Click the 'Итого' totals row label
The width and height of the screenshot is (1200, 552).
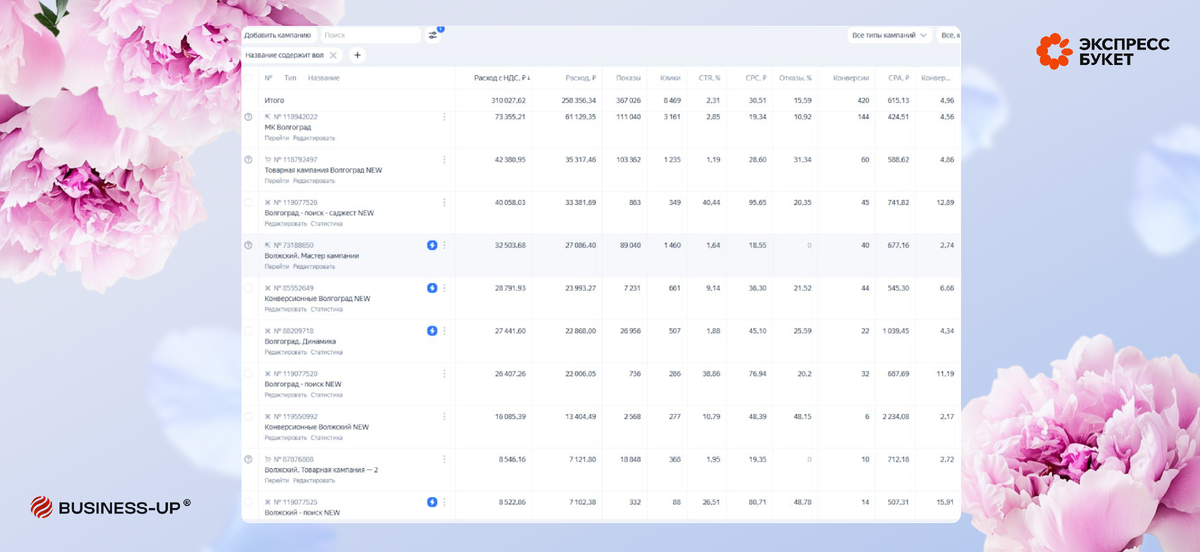pos(274,100)
